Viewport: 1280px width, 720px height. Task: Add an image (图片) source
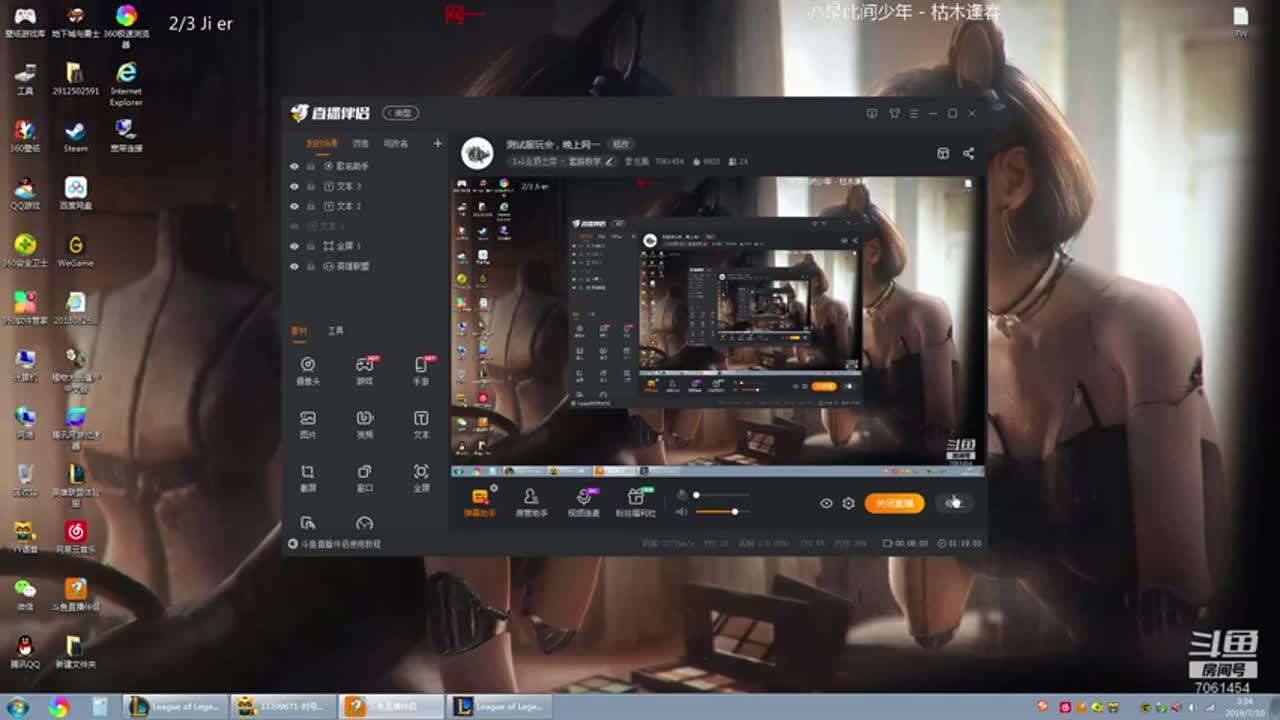click(x=308, y=423)
